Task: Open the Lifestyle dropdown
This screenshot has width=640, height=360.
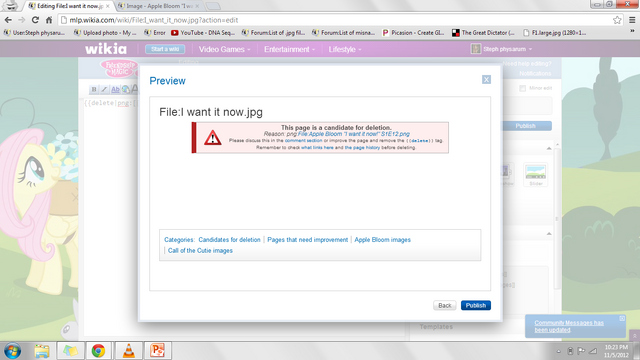Action: (345, 49)
